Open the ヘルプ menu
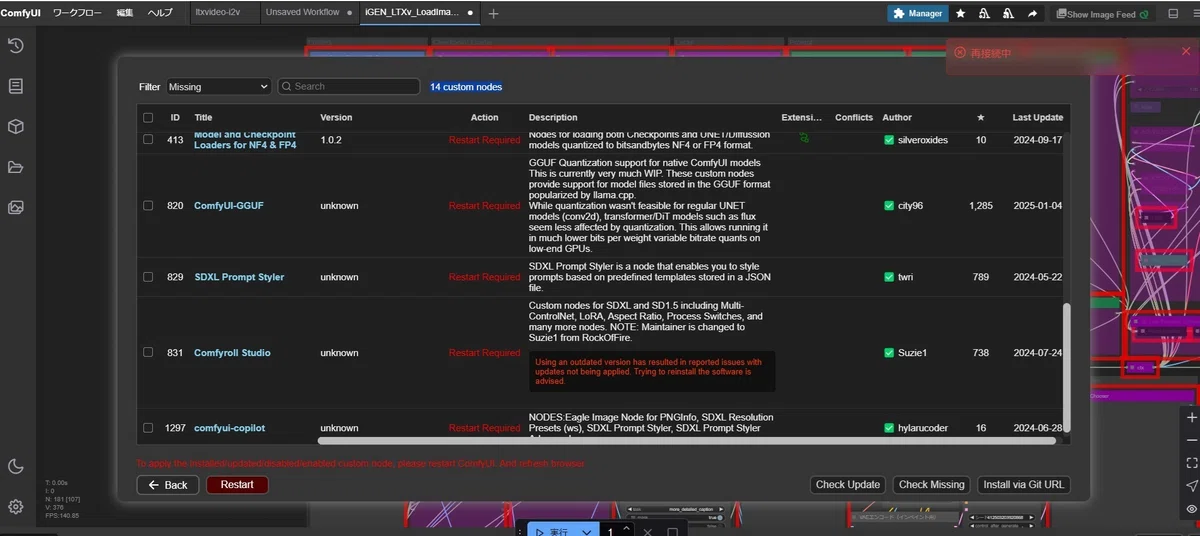1200x536 pixels. point(160,13)
